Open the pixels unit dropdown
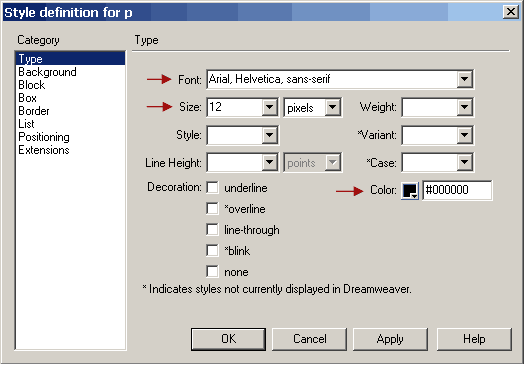 332,107
